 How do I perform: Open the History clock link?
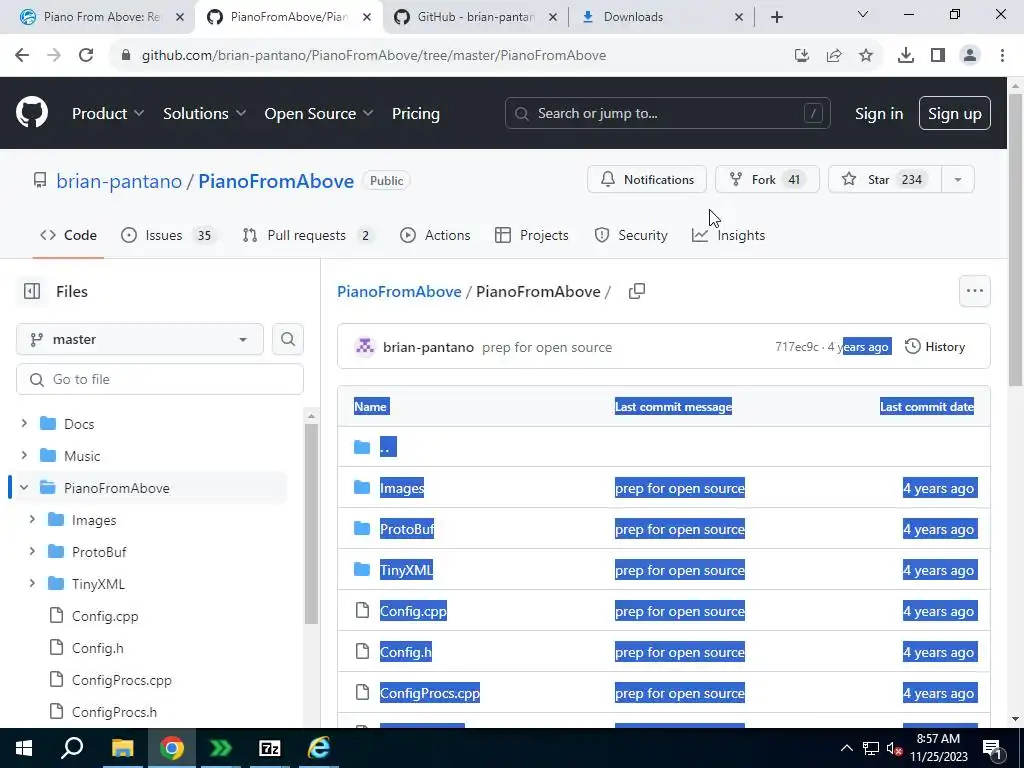tap(935, 347)
